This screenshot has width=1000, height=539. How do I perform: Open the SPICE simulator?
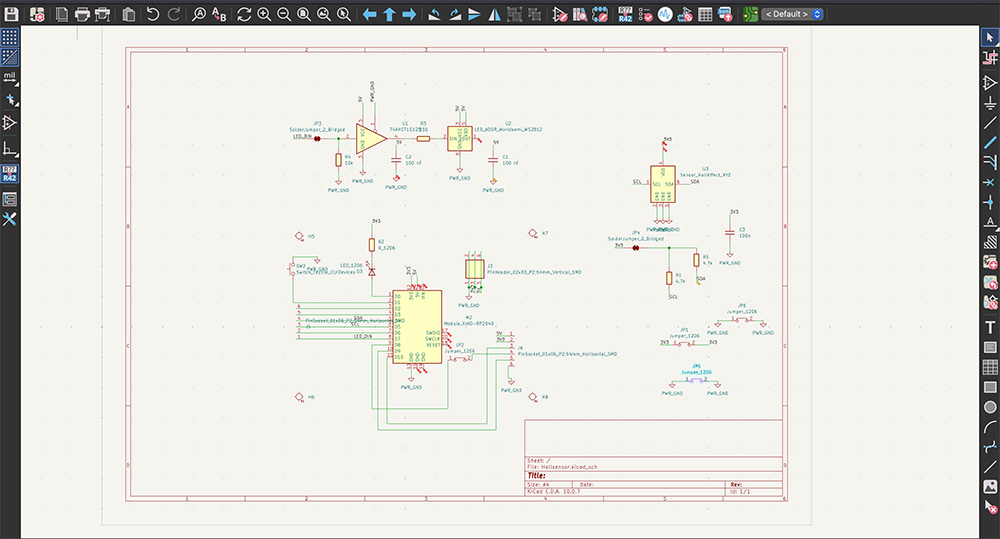tap(665, 14)
